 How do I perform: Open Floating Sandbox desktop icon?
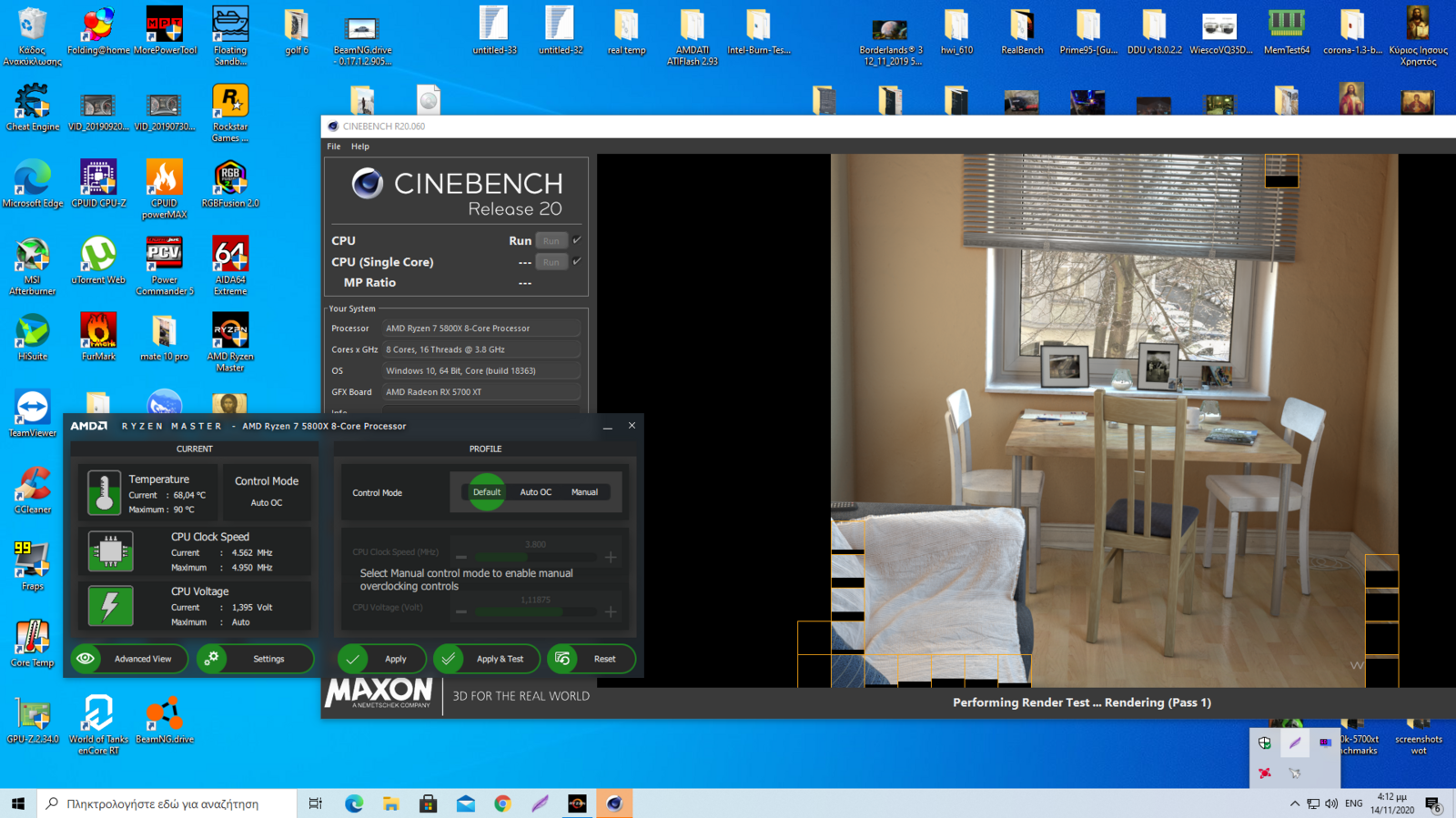(230, 36)
